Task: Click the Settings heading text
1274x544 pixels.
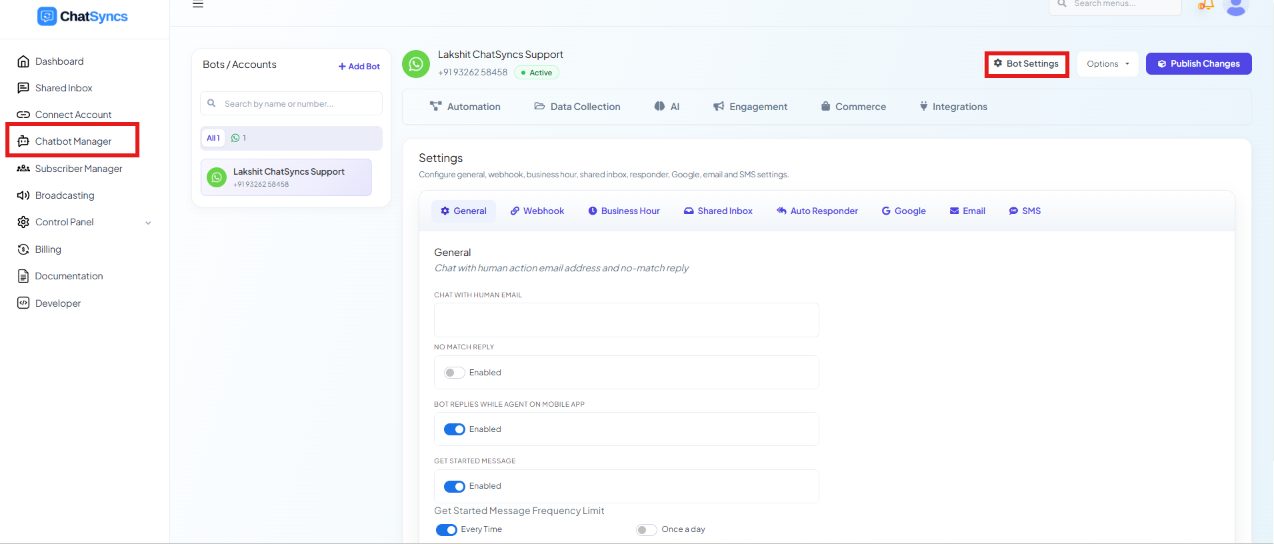Action: (441, 158)
